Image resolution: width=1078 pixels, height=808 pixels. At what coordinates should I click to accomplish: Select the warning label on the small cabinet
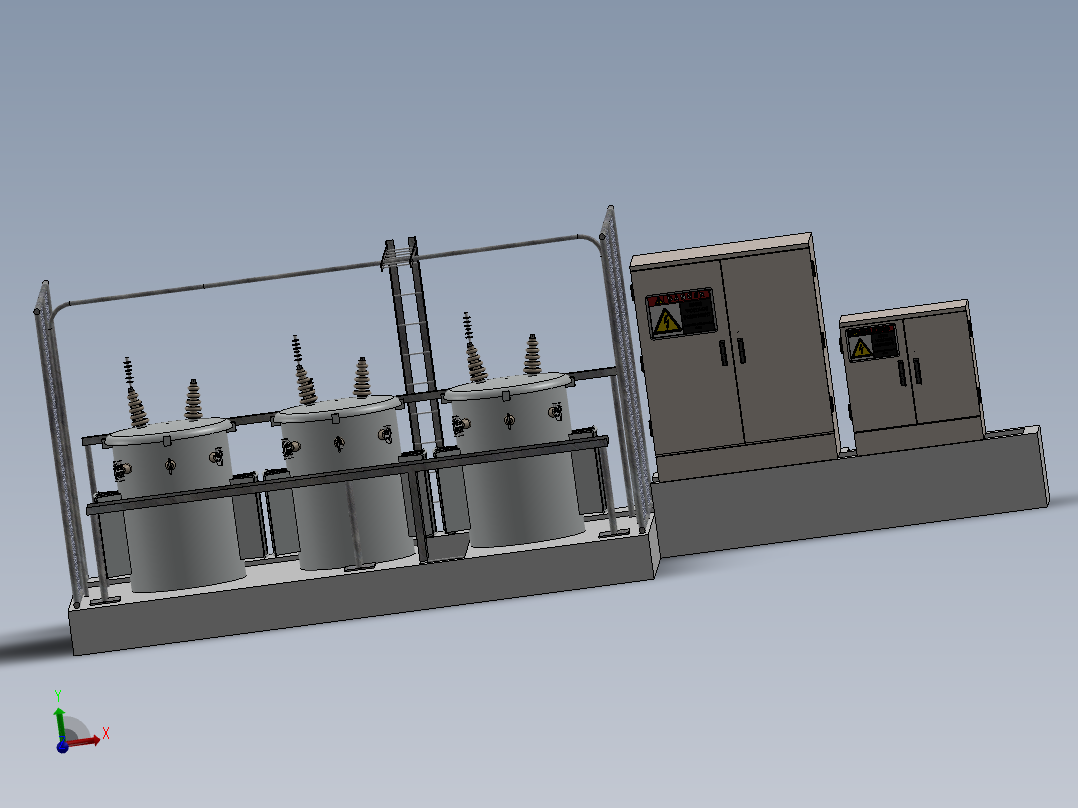872,342
